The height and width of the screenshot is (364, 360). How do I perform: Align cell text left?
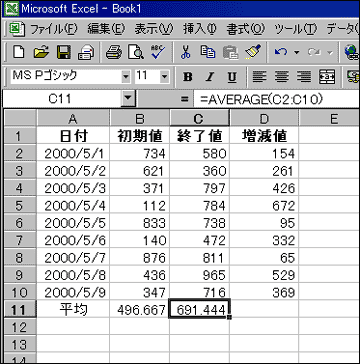point(261,77)
